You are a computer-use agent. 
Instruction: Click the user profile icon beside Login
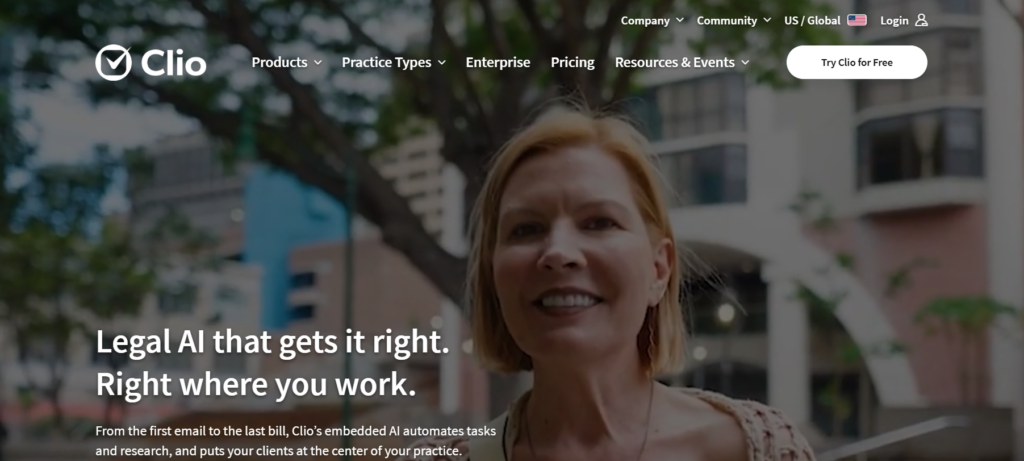pyautogui.click(x=921, y=20)
